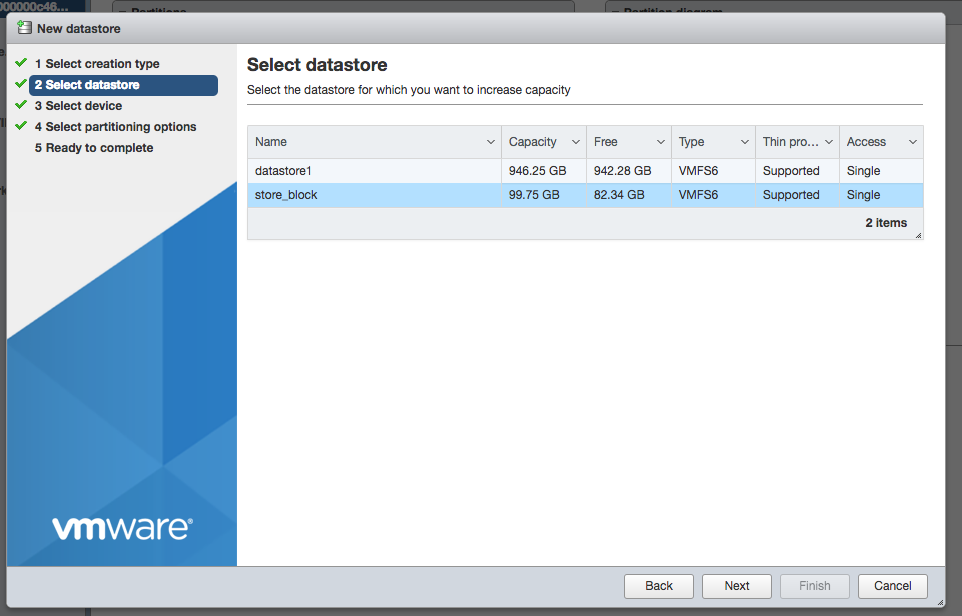Click the 2 items count label
Screen dimensions: 962x616
click(x=886, y=223)
